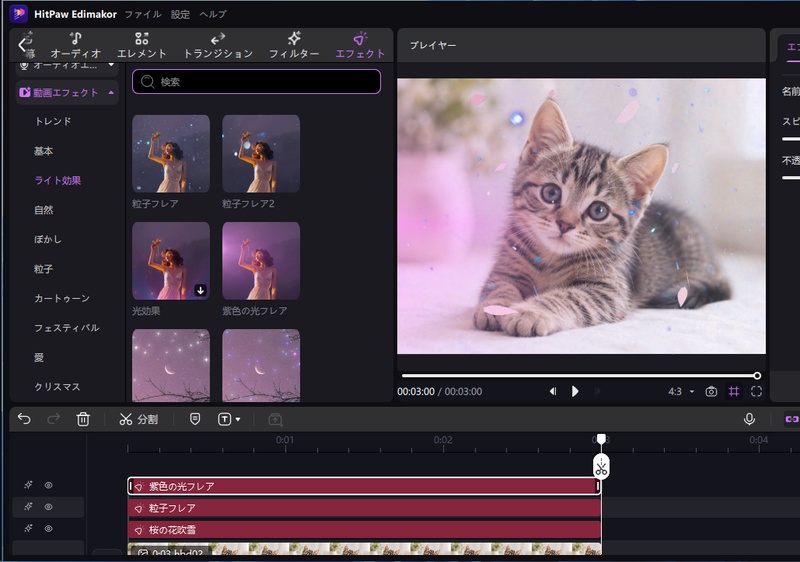Click the effect icon of 桜の花吹雪 track
Viewport: 800px width, 562px height.
[x=28, y=528]
